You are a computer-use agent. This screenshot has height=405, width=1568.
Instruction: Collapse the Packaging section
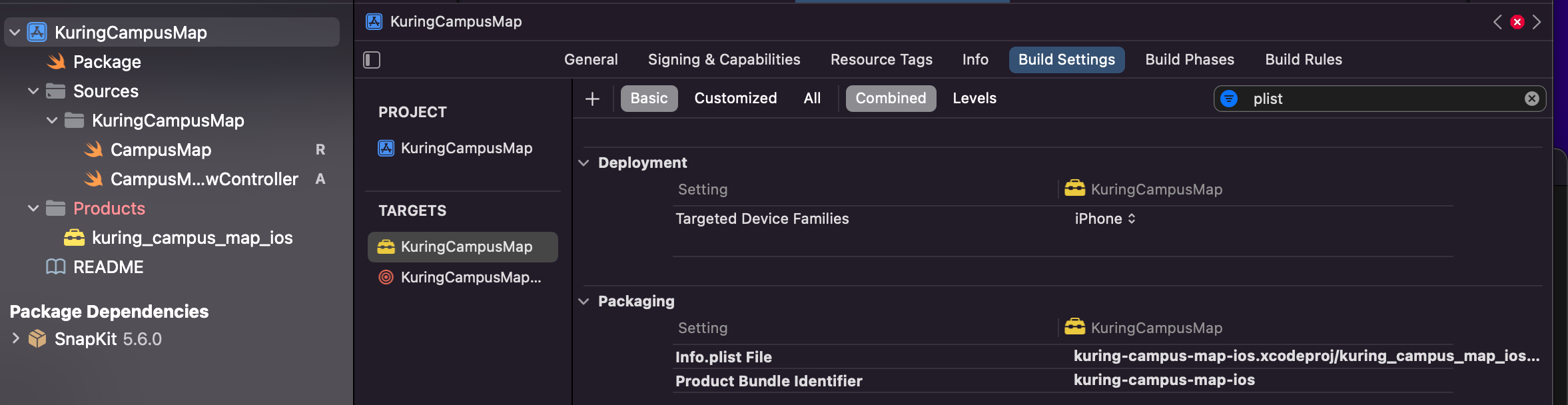click(x=584, y=302)
